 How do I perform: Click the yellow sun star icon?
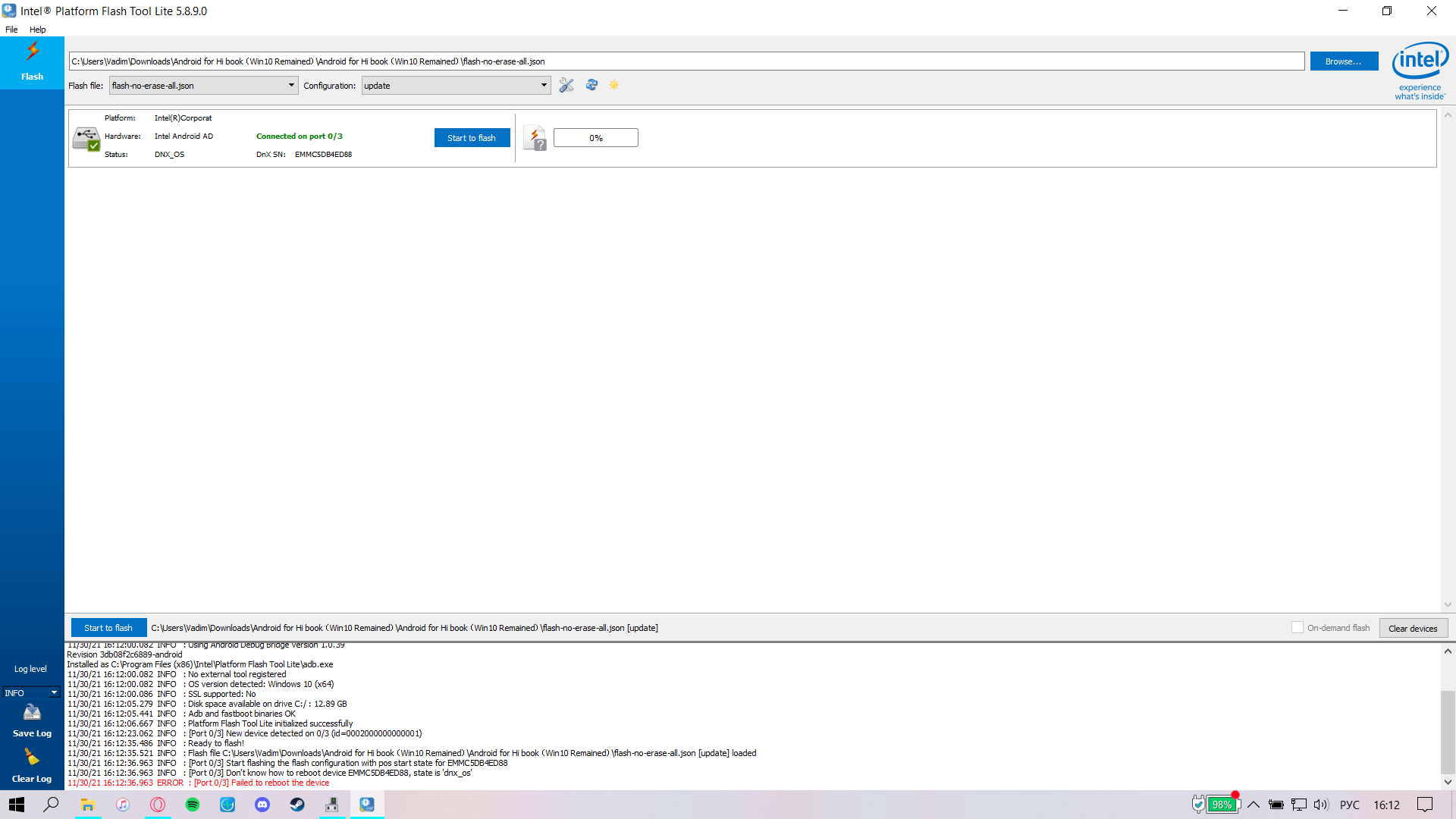[x=614, y=85]
